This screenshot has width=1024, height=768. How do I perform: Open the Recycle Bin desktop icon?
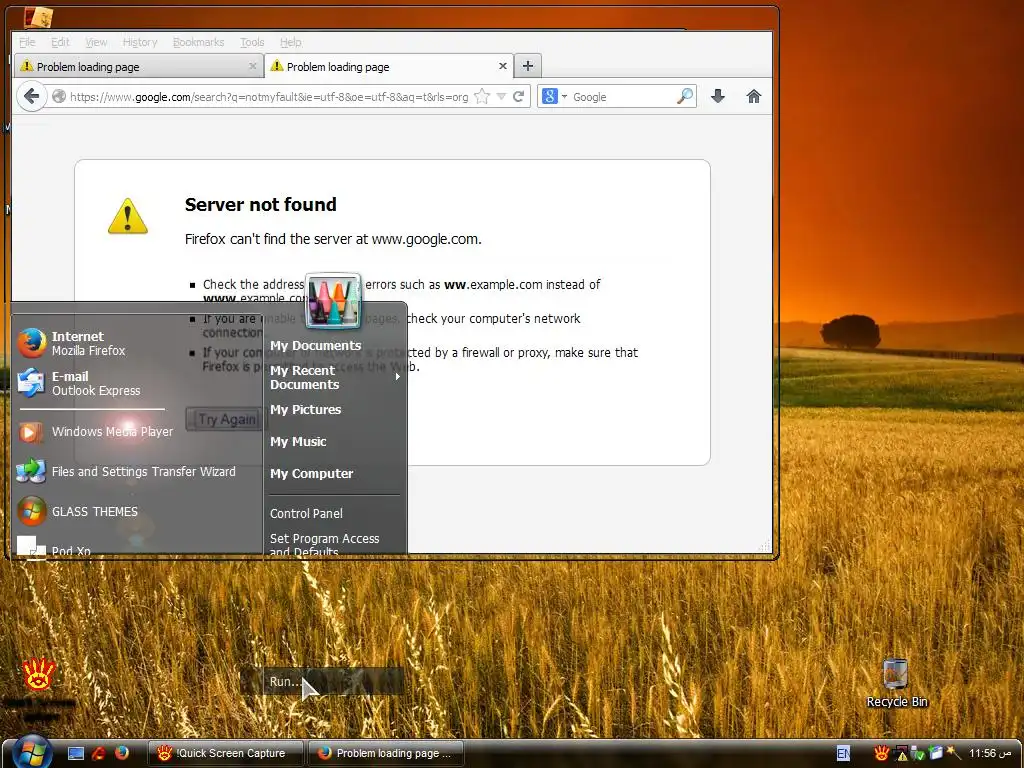pyautogui.click(x=896, y=675)
